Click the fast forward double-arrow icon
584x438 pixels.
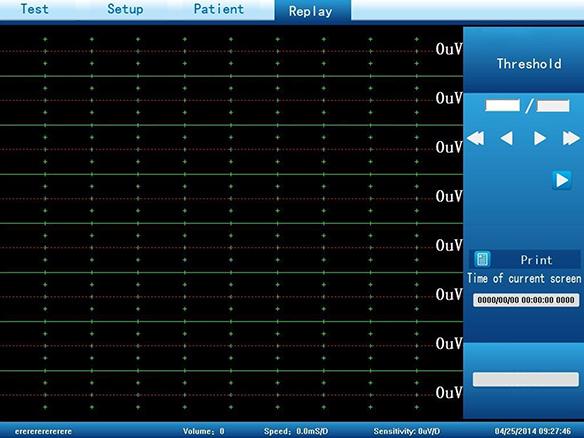tap(571, 138)
